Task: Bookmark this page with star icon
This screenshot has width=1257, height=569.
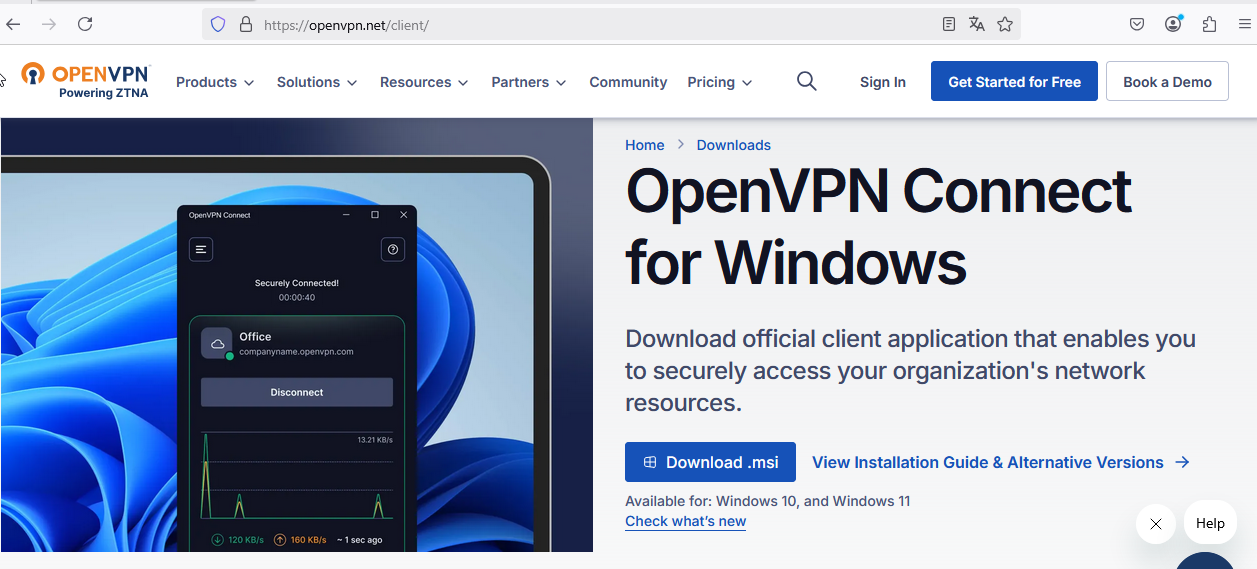Action: coord(1005,24)
